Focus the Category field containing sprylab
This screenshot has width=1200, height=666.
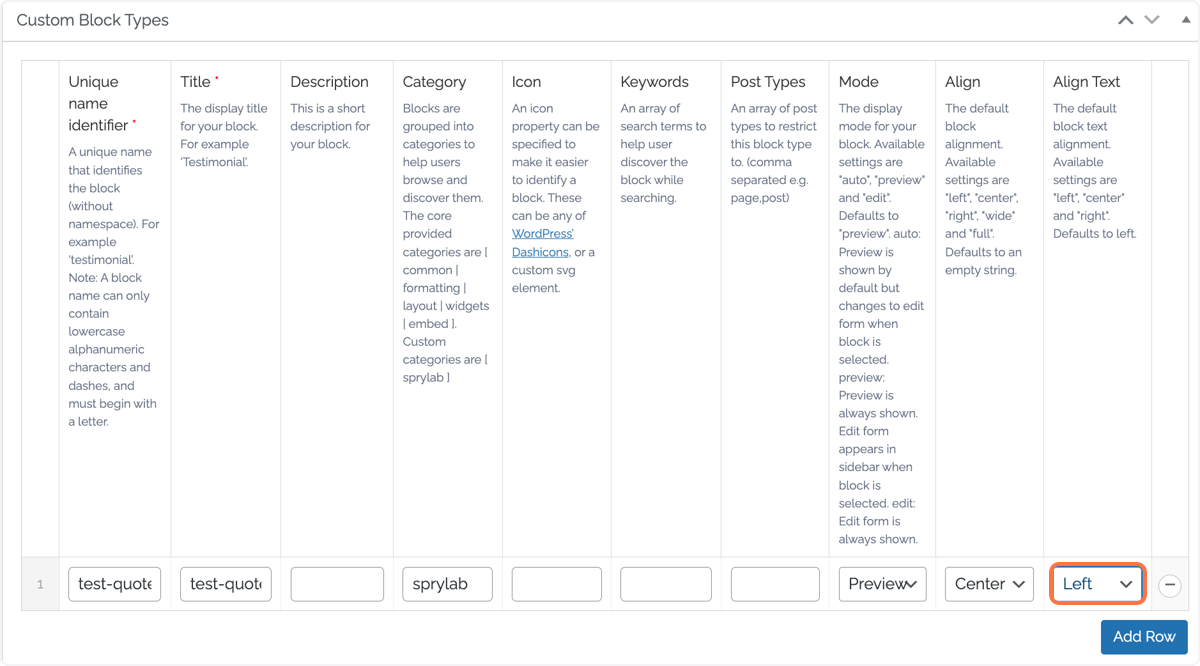pos(447,584)
